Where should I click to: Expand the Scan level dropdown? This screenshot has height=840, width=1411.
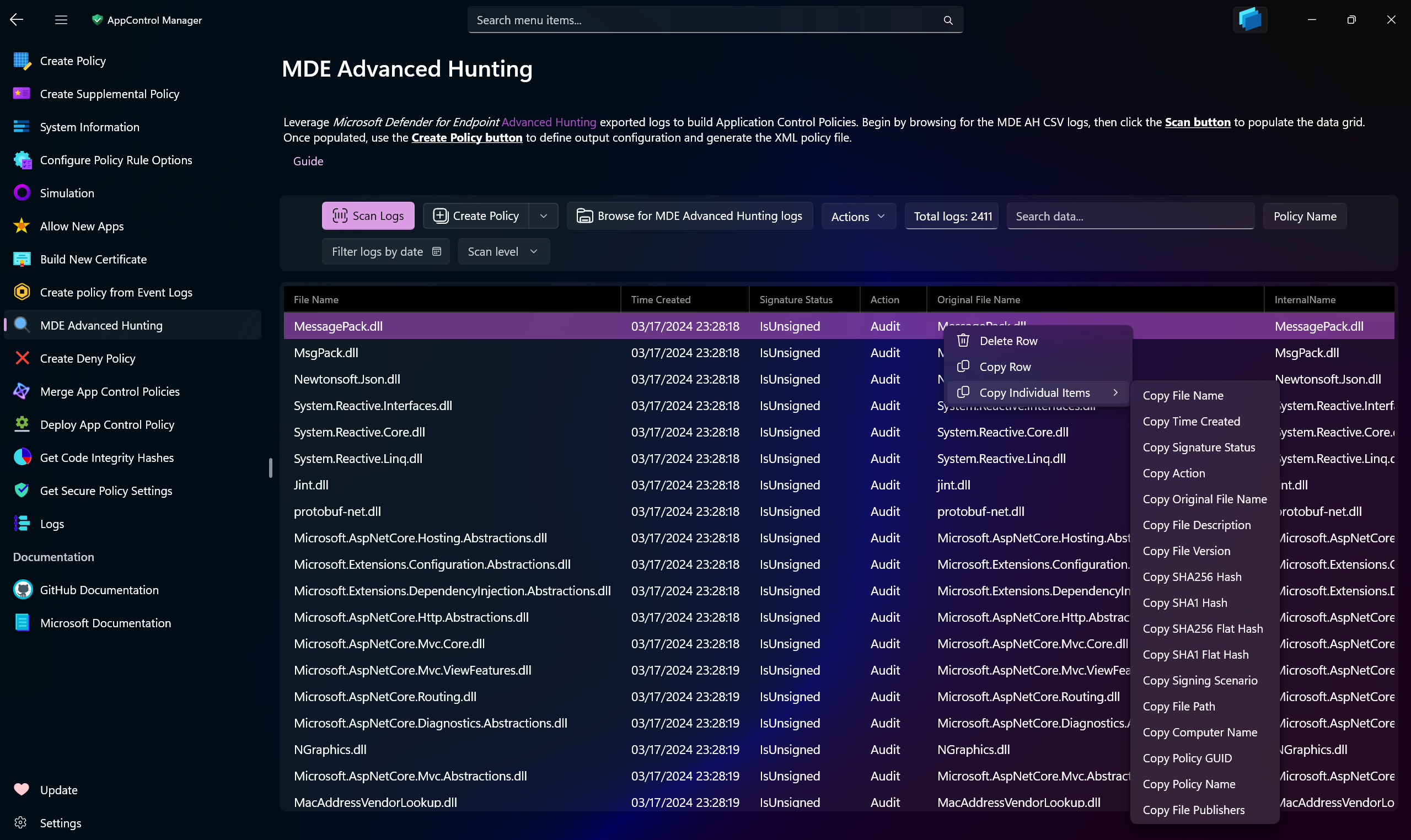pos(503,252)
